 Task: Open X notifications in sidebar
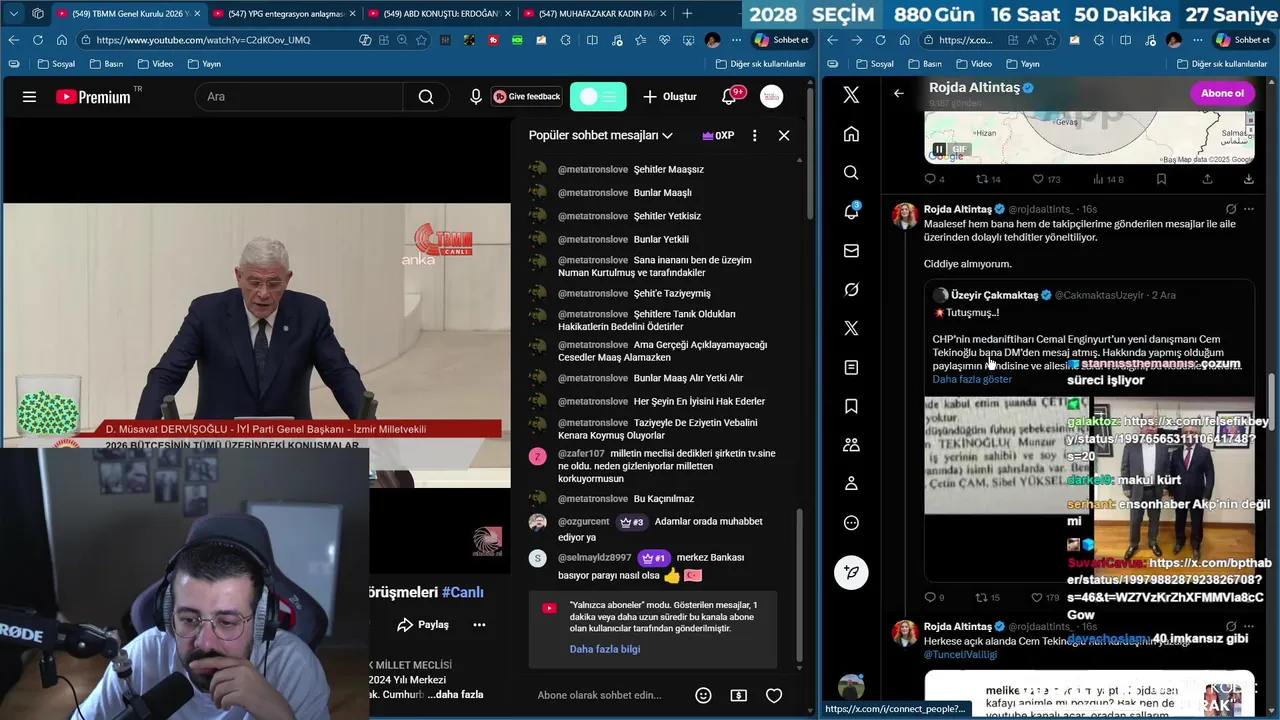tap(851, 212)
